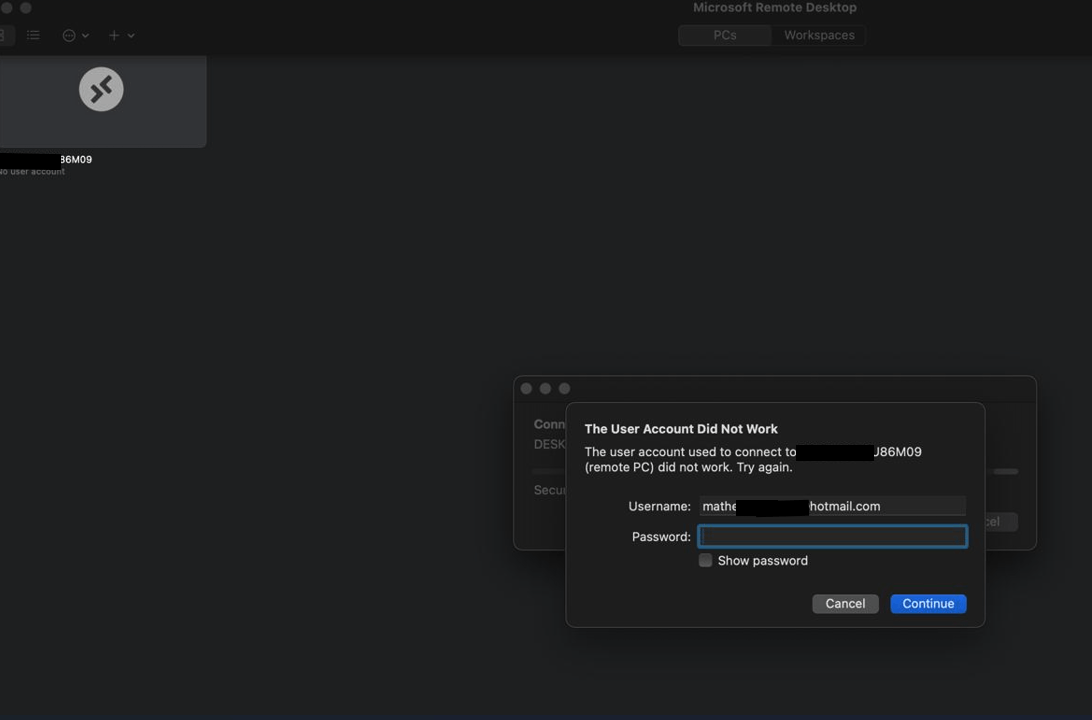Click the 'No user account' label
This screenshot has width=1092, height=720.
pyautogui.click(x=32, y=172)
